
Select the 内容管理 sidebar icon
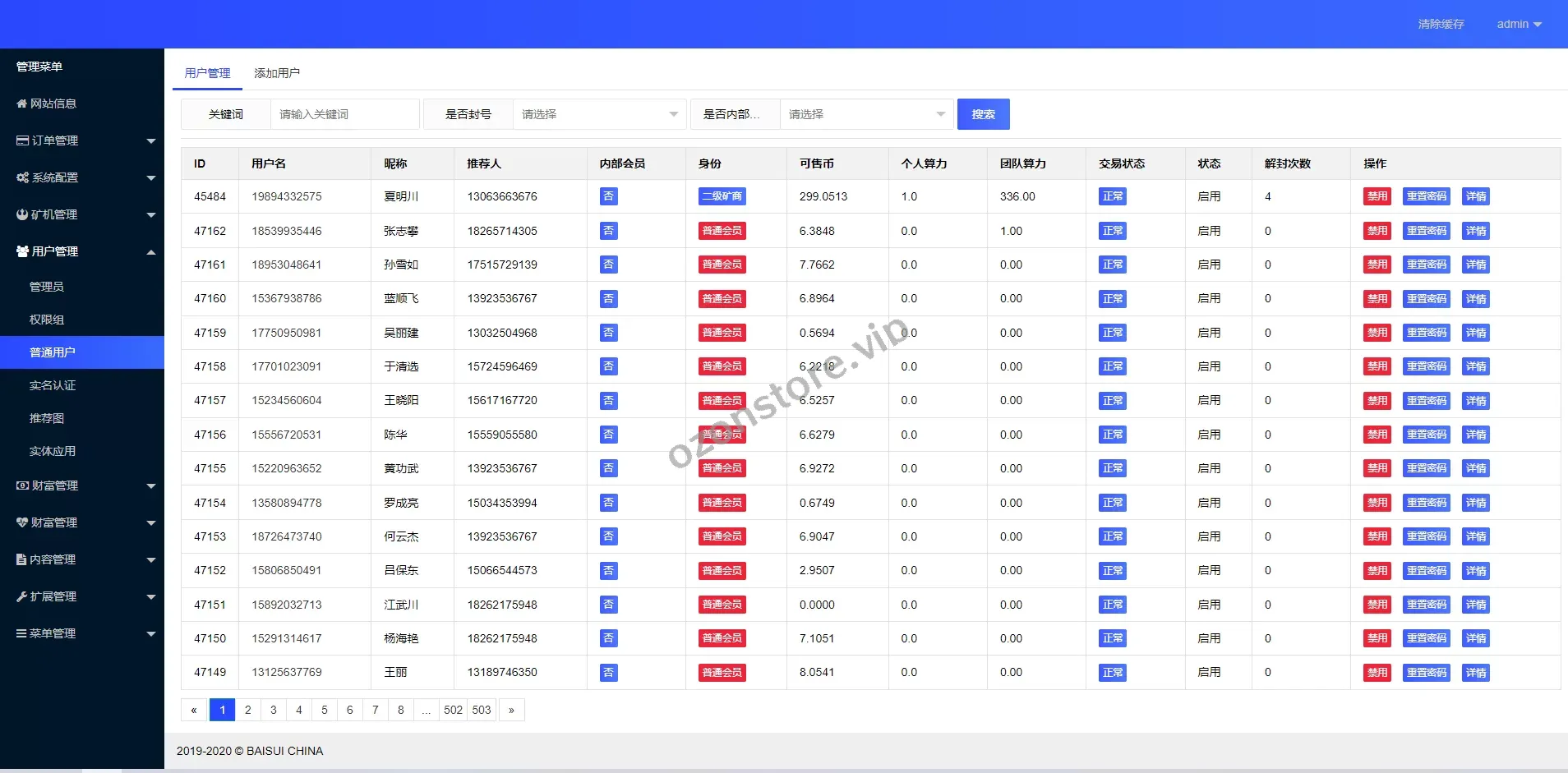point(21,559)
